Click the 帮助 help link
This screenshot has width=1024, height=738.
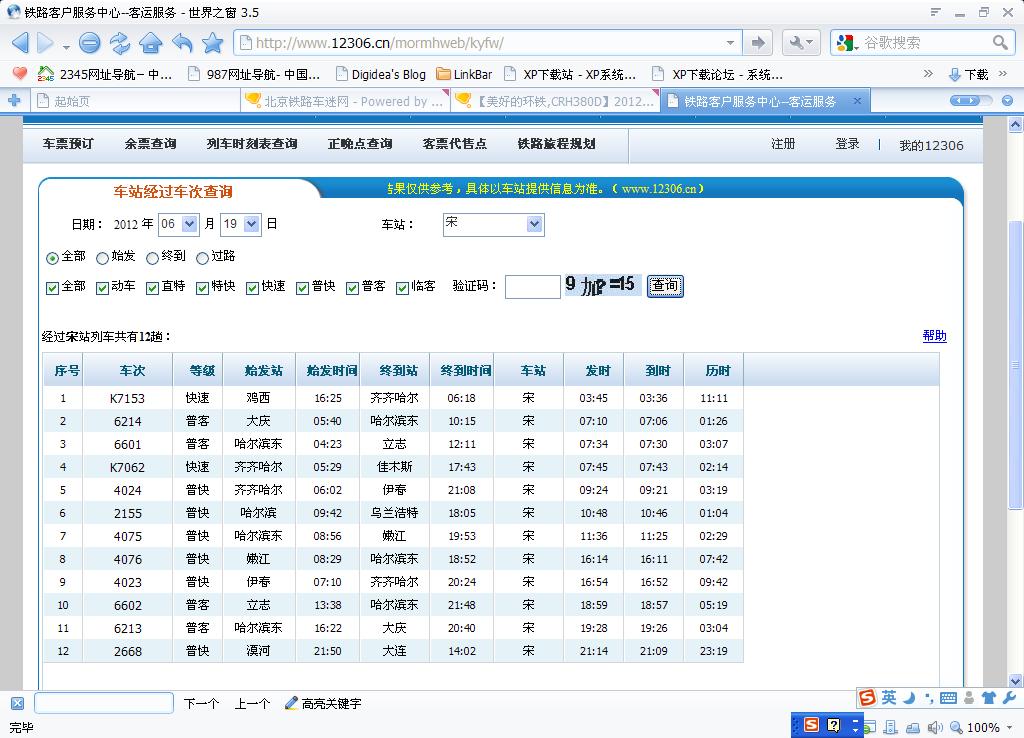[x=935, y=336]
